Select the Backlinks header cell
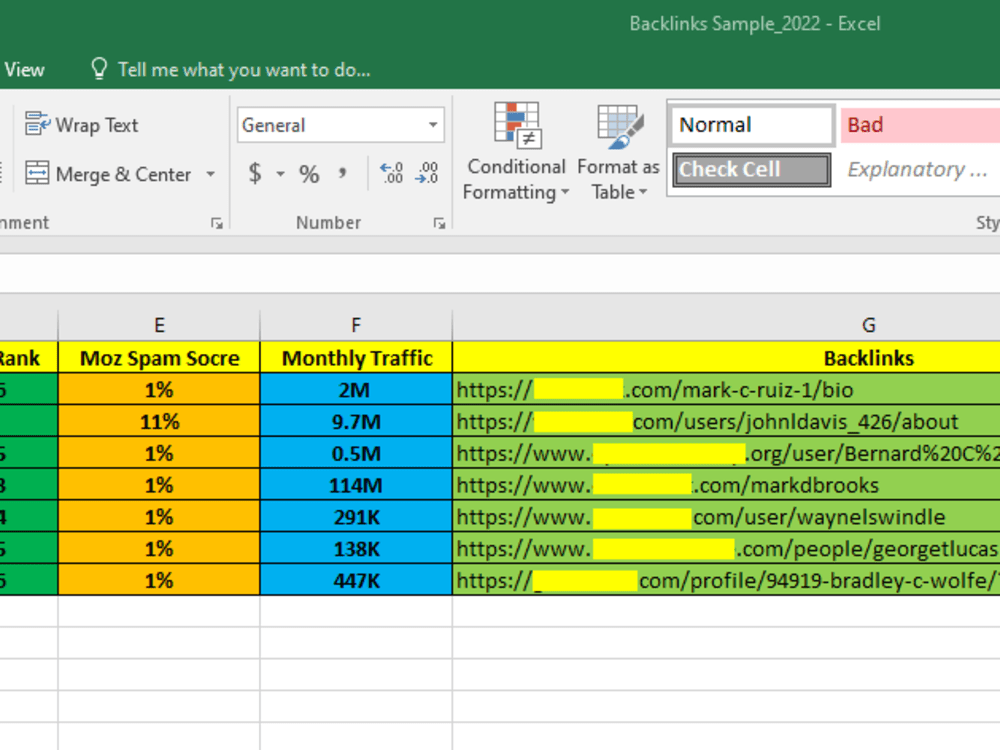Screen dimensions: 1000x750 [726, 358]
